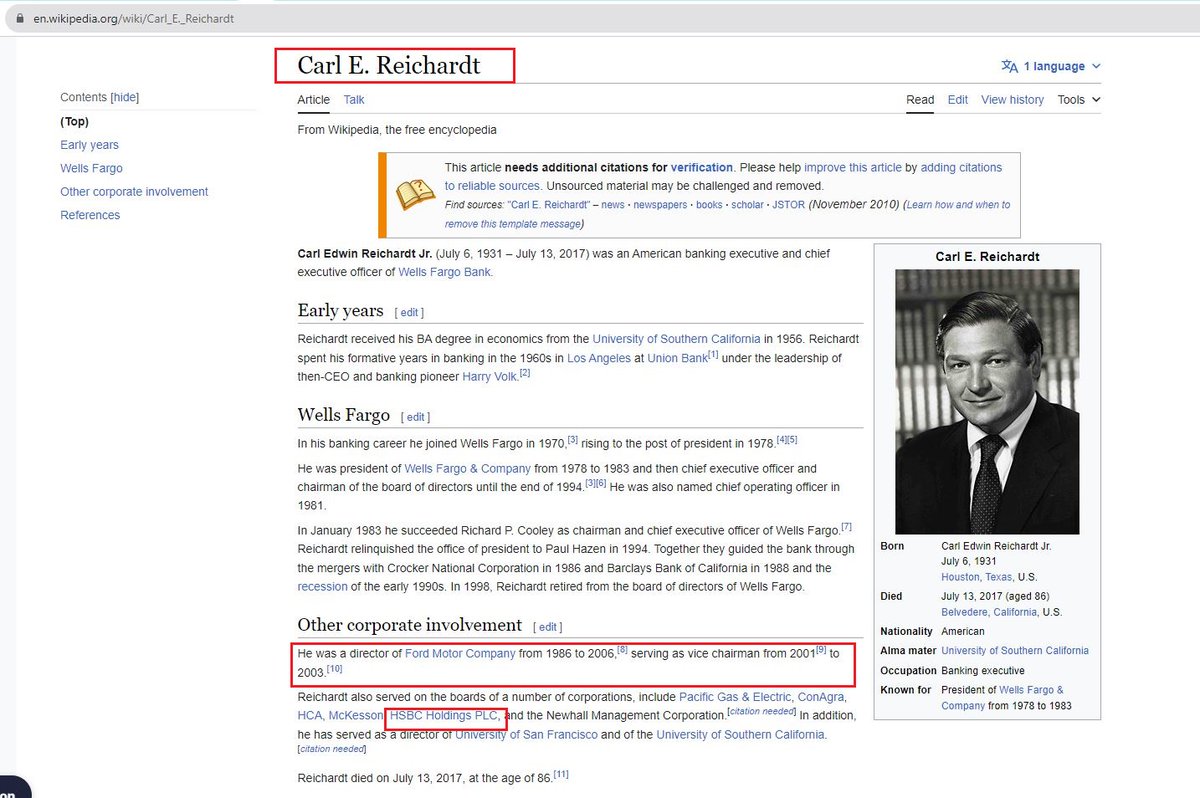Open the Tools dropdown menu
This screenshot has width=1200, height=798.
(1078, 100)
